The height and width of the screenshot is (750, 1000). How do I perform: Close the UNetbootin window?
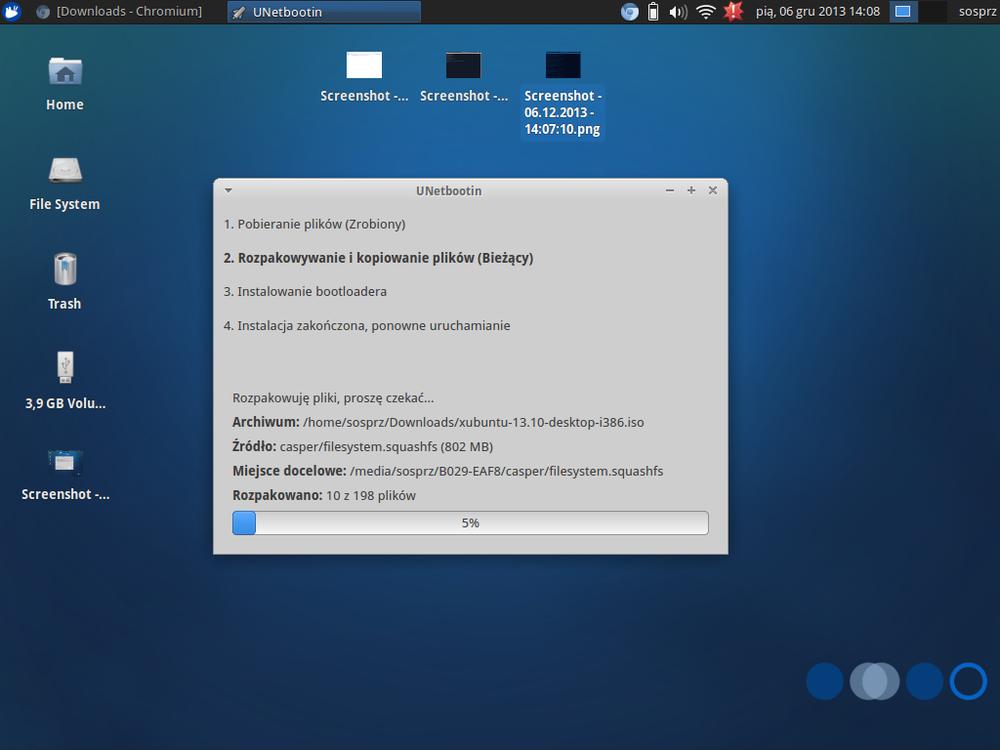(x=713, y=190)
